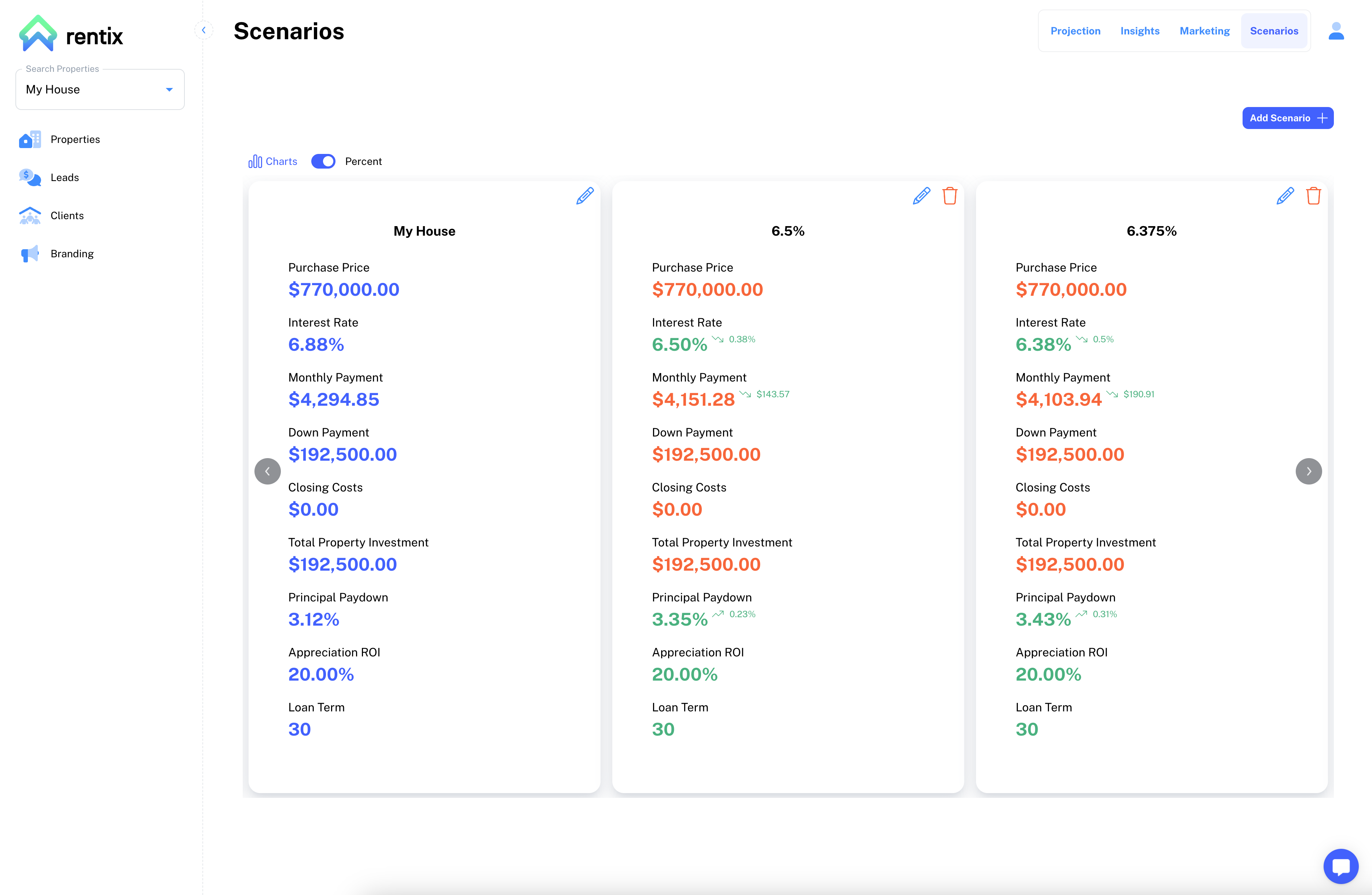Switch to the Projection tab
The image size is (1372, 895).
click(x=1075, y=31)
